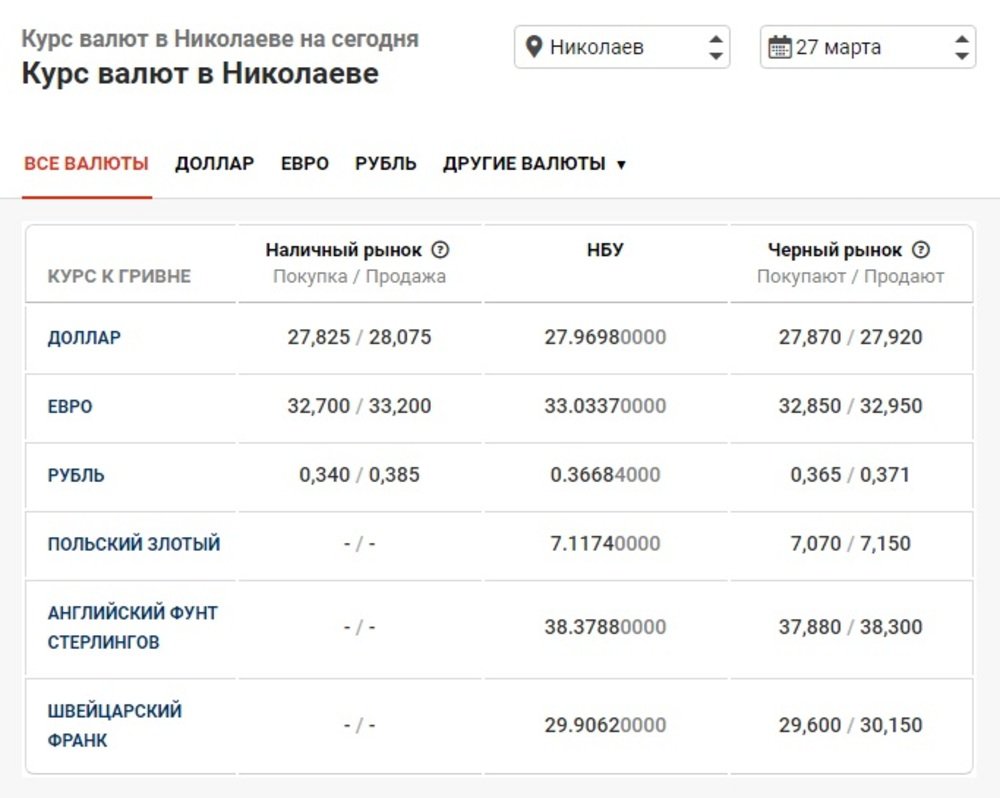
Task: Click zloty black market 7,070 / 7,150
Action: pos(850,543)
